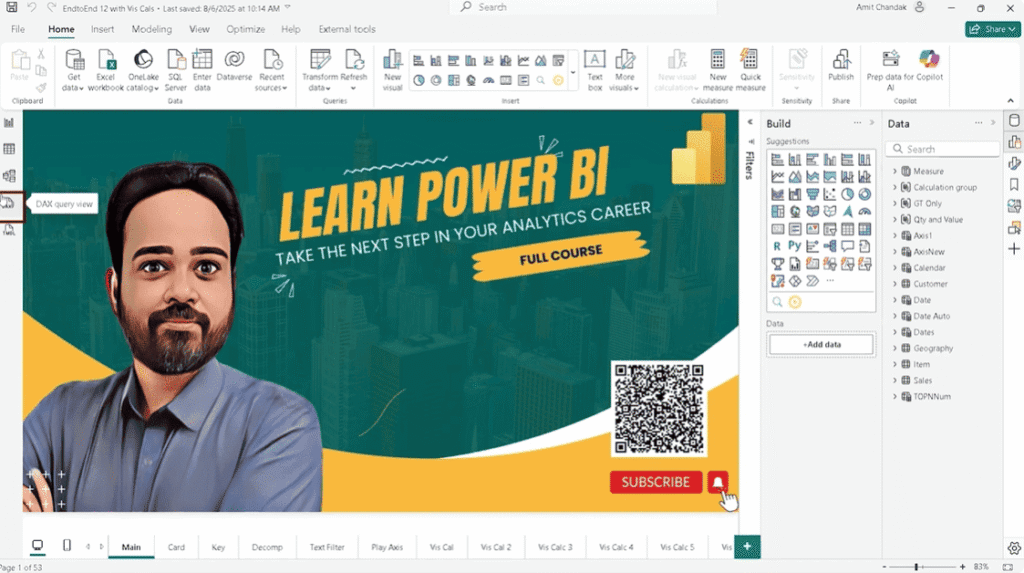This screenshot has height=573, width=1024.
Task: Switch to the View ribbon tab
Action: 199,29
